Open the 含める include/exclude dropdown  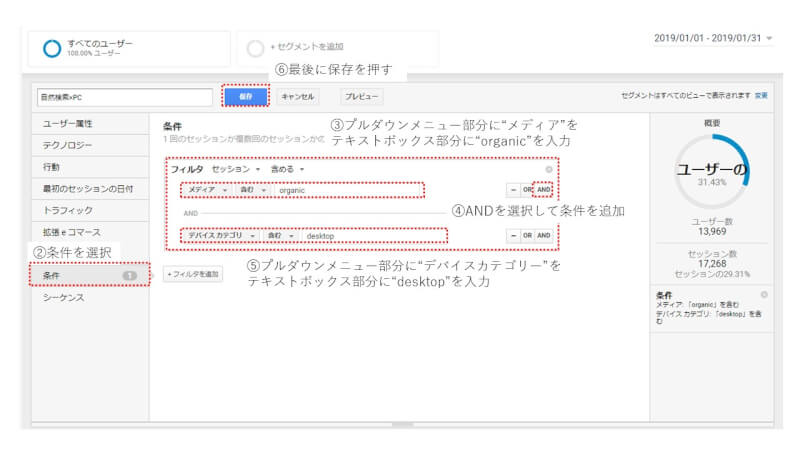287,169
